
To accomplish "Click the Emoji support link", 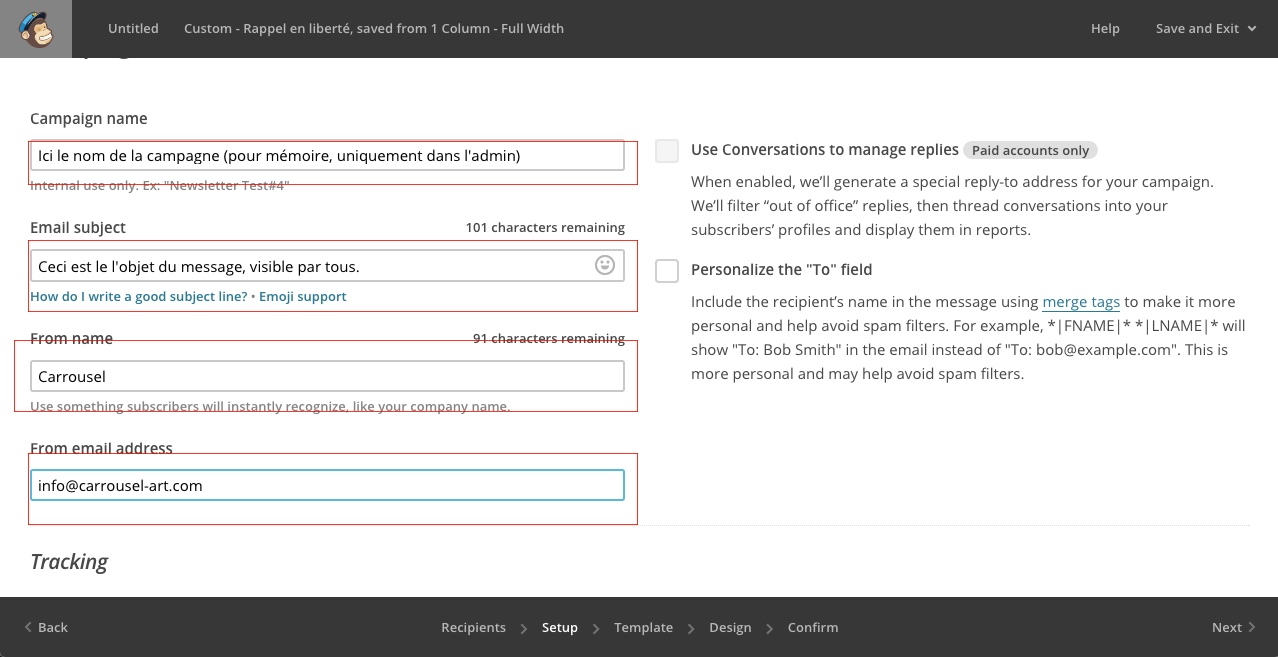I will 303,297.
